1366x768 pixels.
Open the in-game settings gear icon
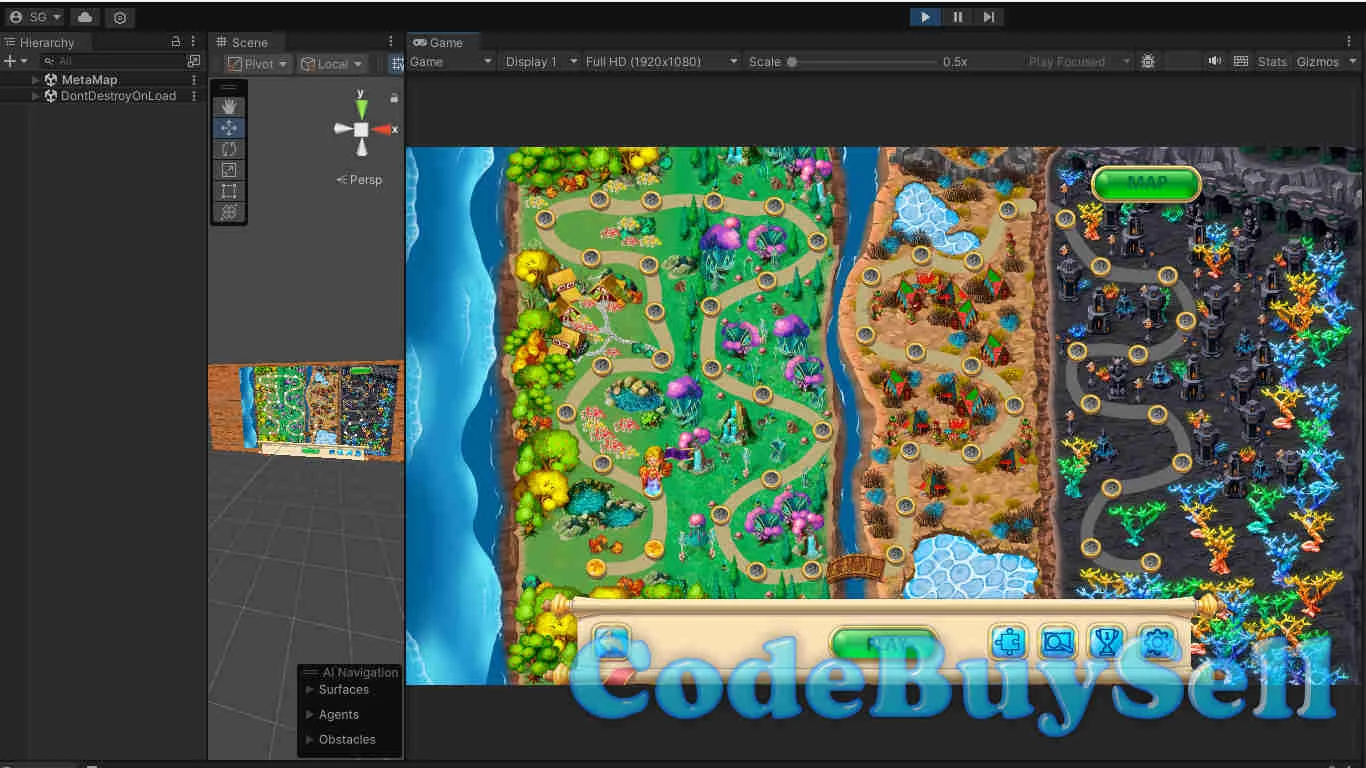(1156, 641)
